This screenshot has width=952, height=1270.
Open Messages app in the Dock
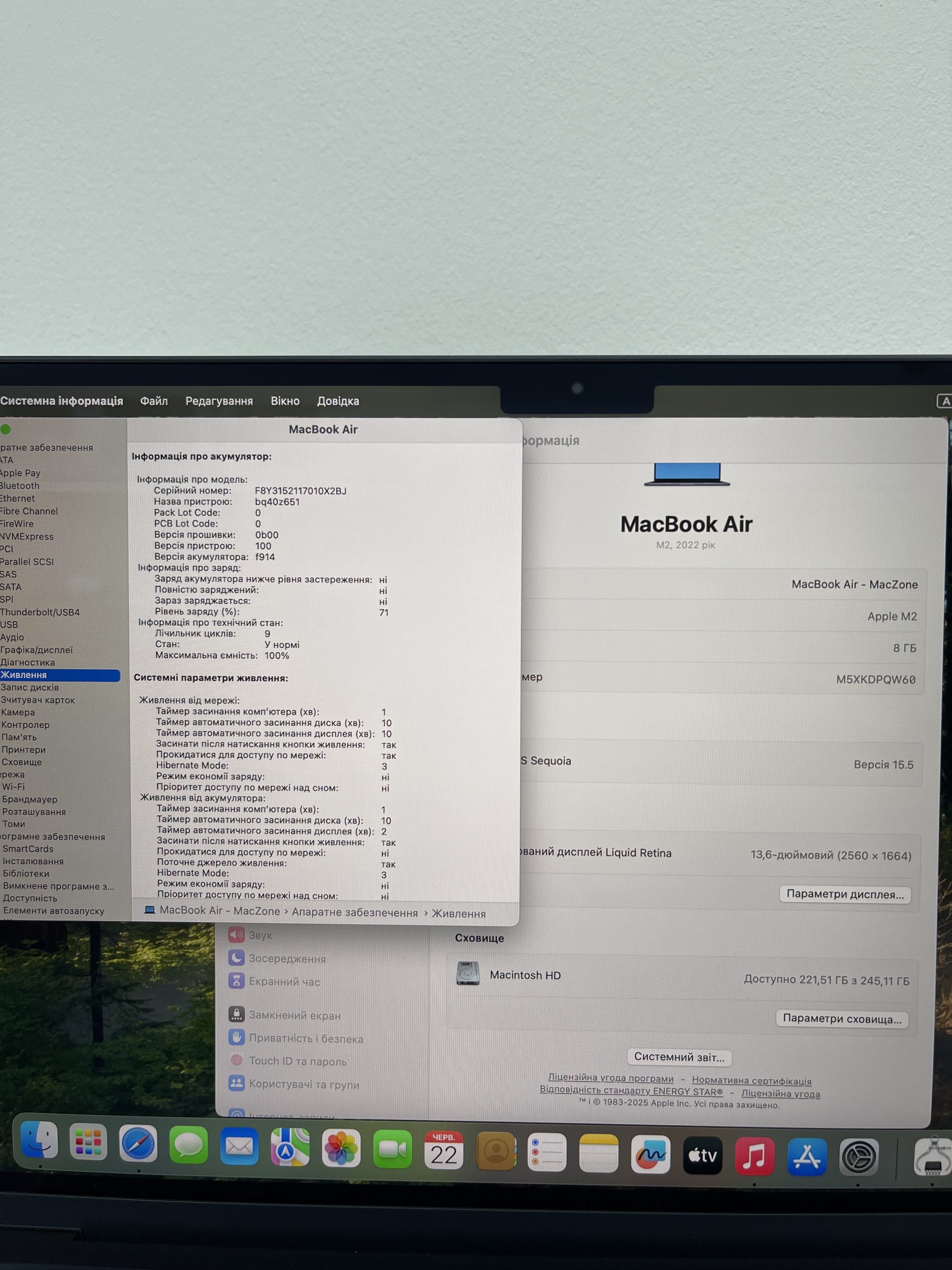[188, 1145]
